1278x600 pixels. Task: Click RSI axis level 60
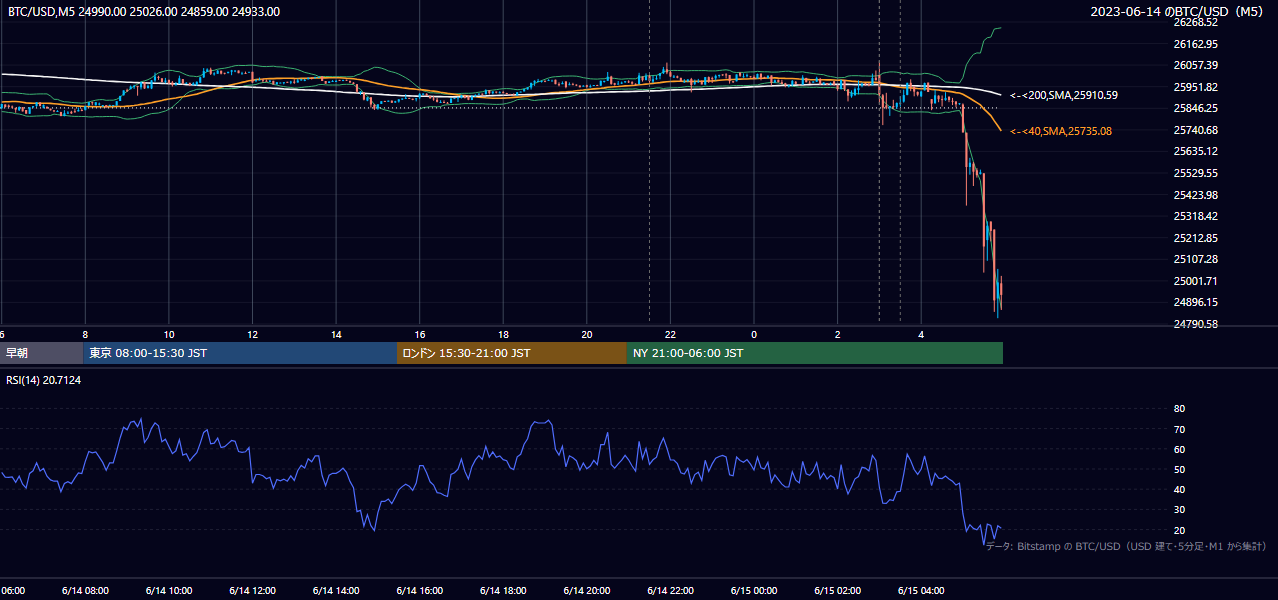tap(1179, 449)
